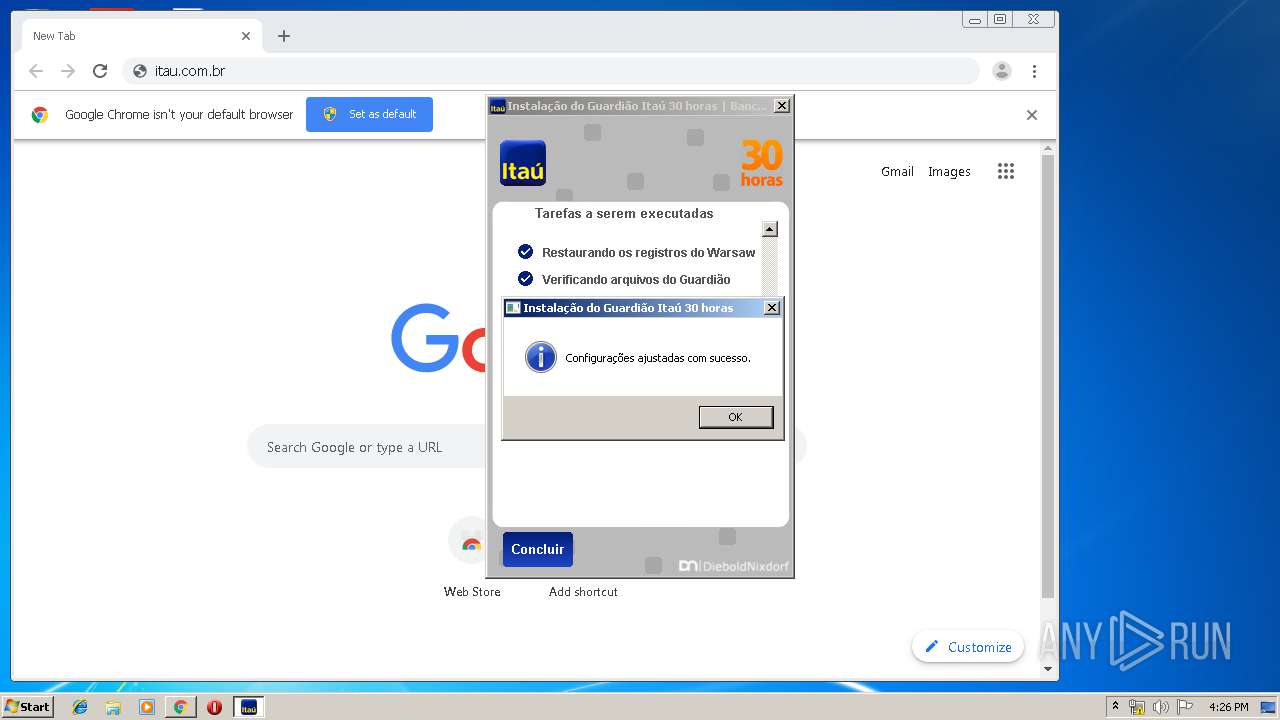Viewport: 1280px width, 720px height.
Task: Dismiss the default browser infobar
Action: (x=1032, y=115)
